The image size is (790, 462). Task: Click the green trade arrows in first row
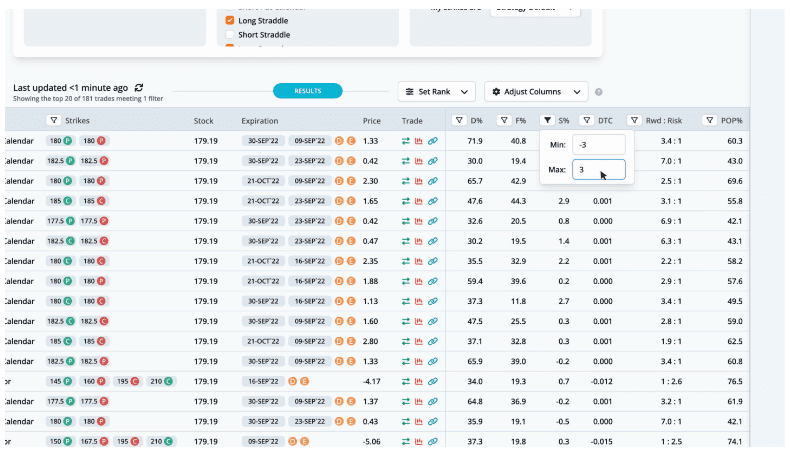(407, 141)
